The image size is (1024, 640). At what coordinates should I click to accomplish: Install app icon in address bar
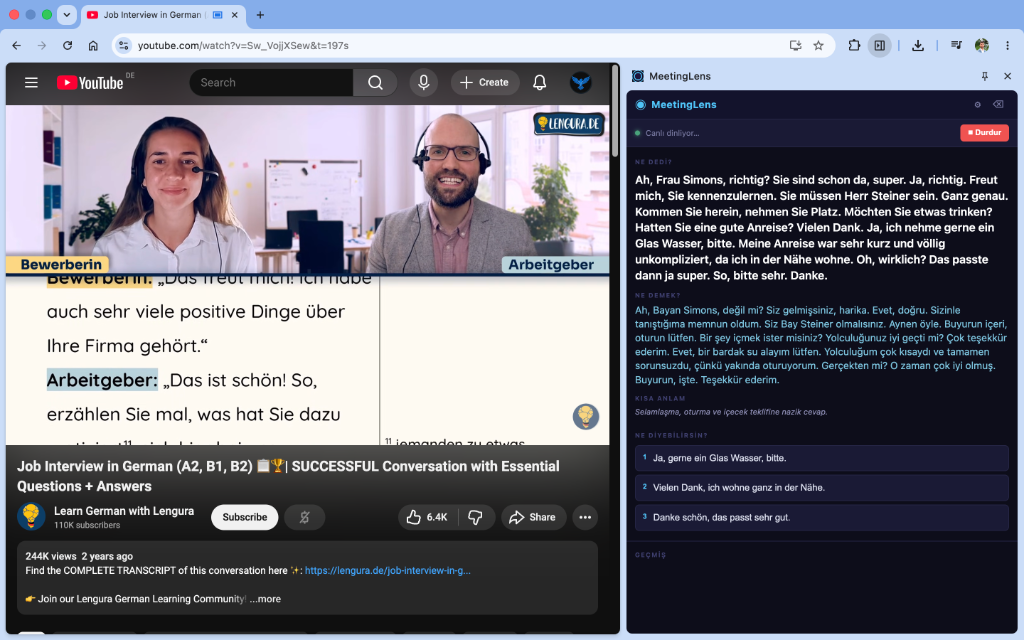pyautogui.click(x=795, y=46)
